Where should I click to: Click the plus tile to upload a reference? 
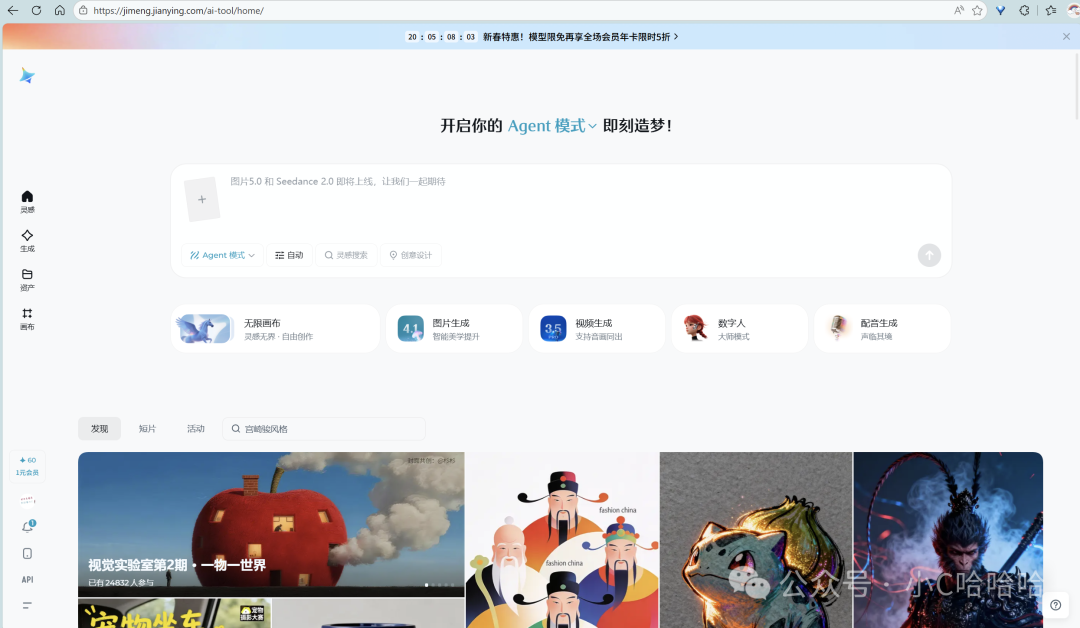(202, 199)
